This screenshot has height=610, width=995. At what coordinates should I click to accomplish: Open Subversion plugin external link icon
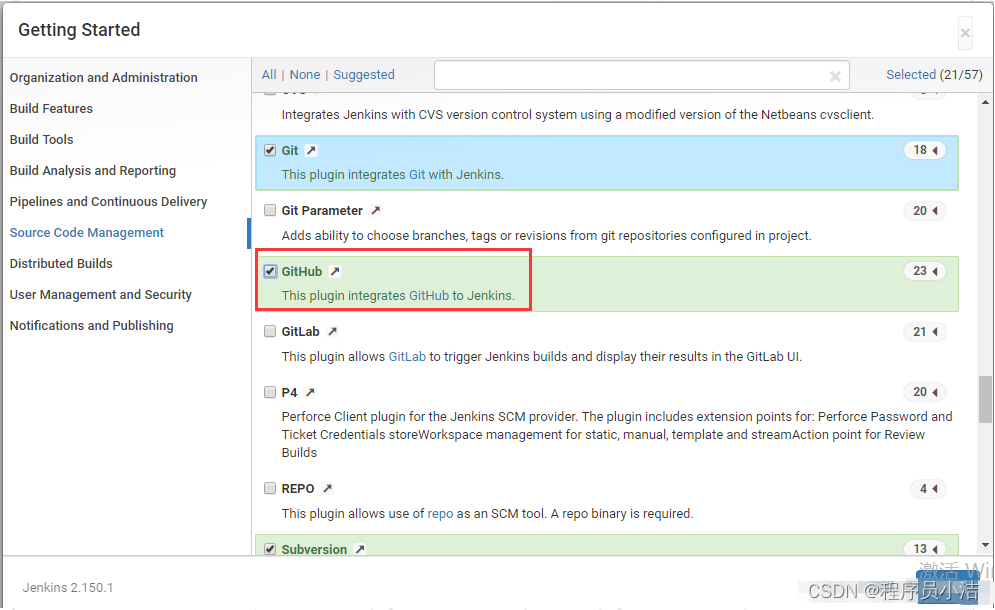pos(360,549)
